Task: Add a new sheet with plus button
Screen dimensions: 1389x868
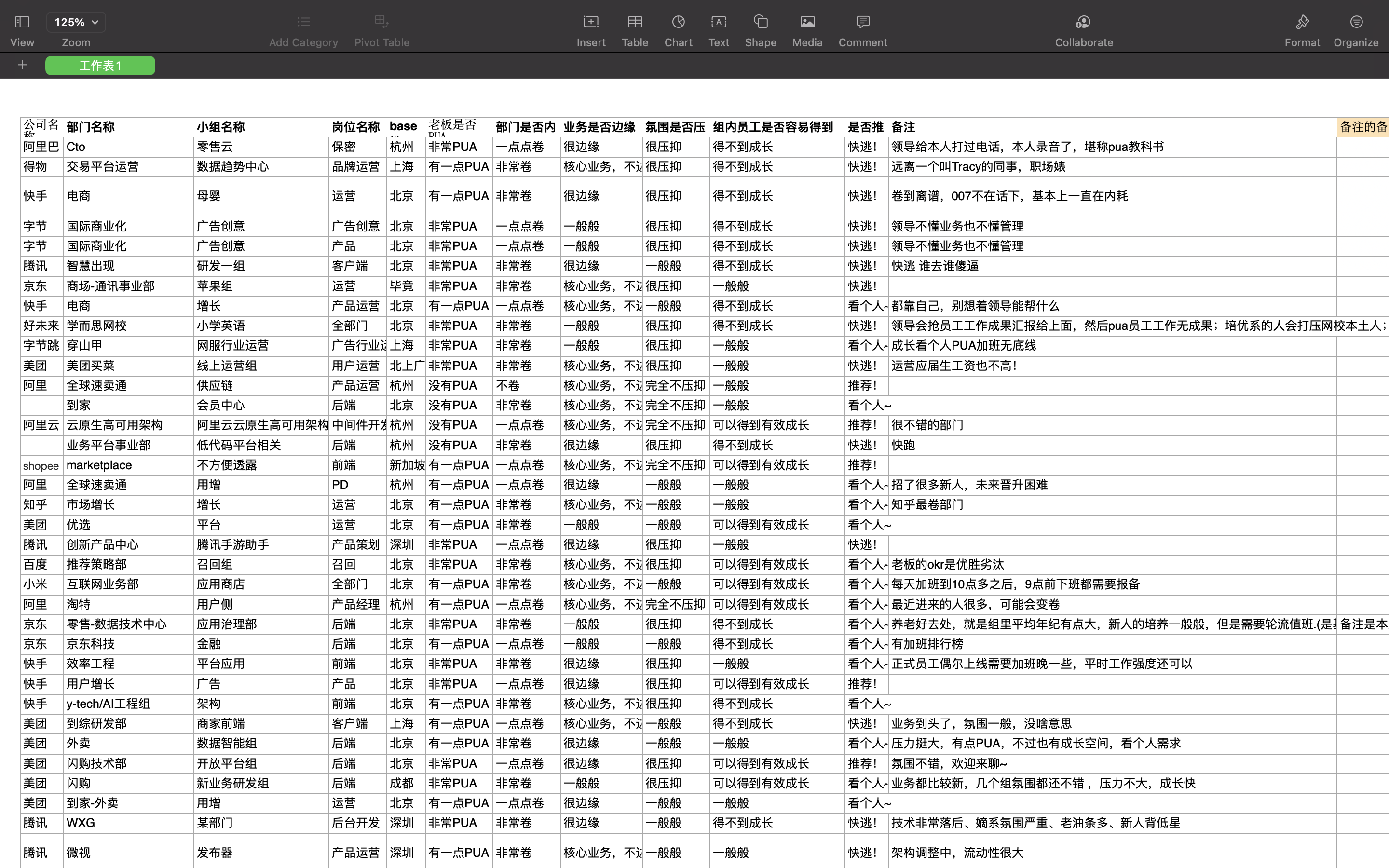Action: pyautogui.click(x=22, y=66)
